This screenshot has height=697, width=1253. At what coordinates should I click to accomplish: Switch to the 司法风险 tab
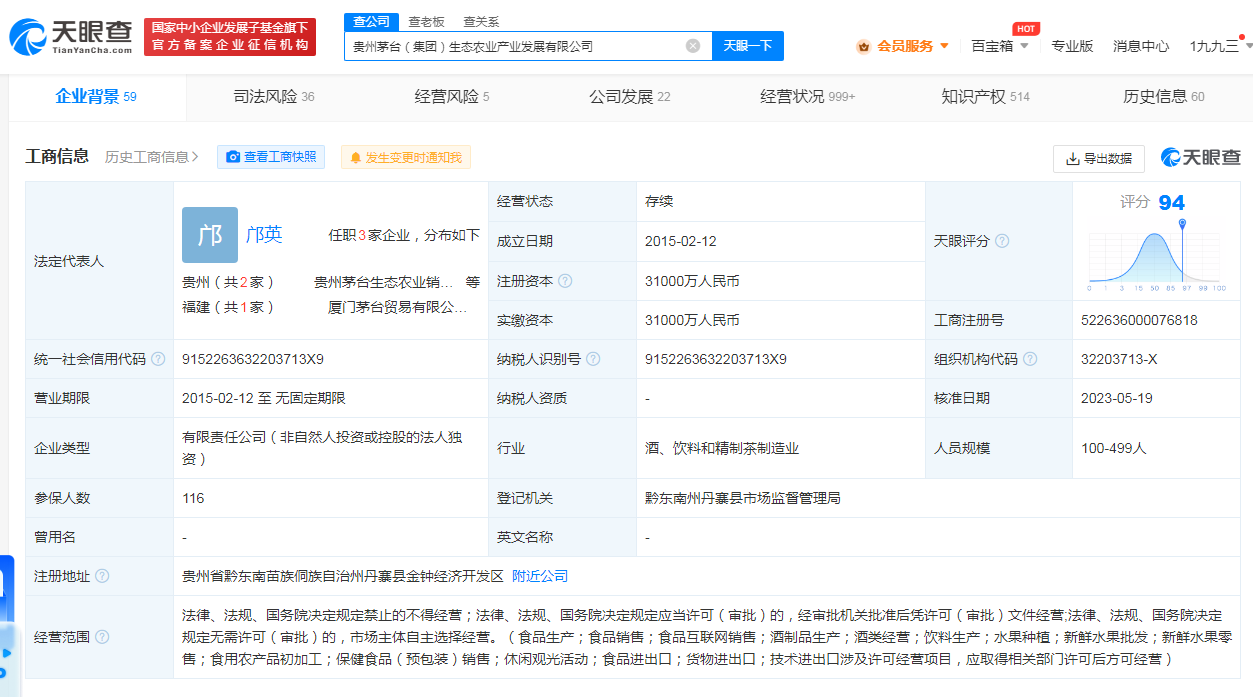pyautogui.click(x=274, y=97)
